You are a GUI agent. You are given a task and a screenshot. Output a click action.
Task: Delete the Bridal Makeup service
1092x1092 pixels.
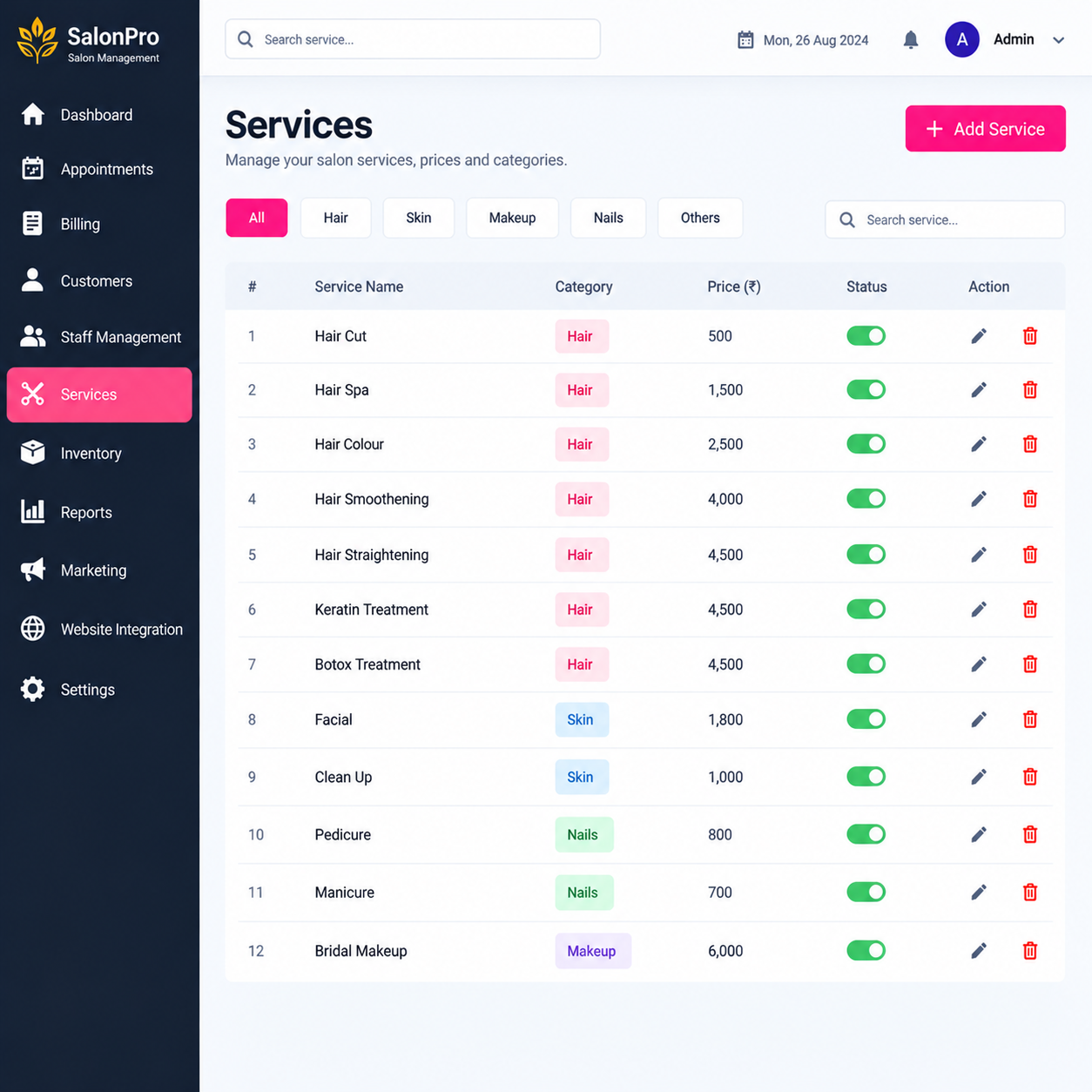point(1030,951)
